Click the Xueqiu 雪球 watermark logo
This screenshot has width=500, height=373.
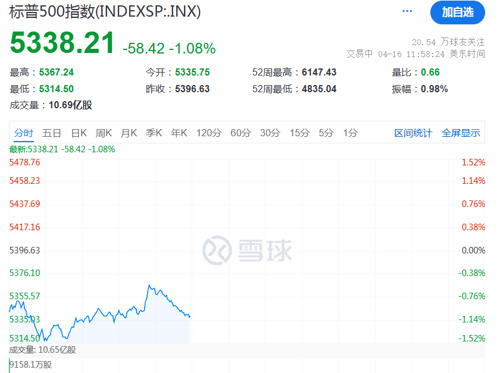247,250
